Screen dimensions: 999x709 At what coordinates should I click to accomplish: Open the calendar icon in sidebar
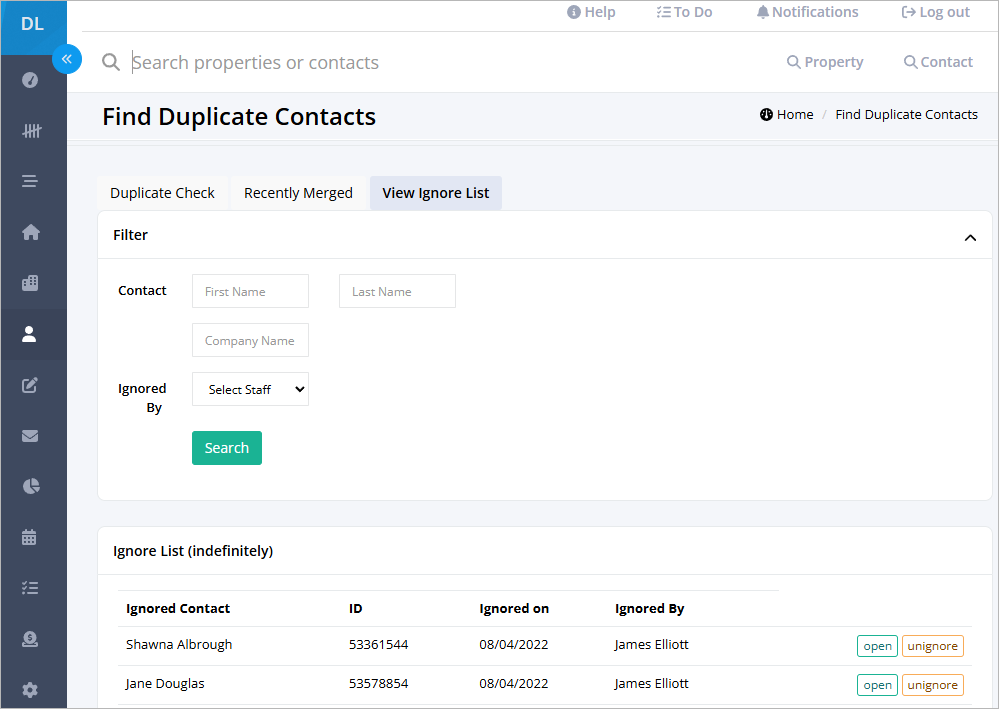[x=29, y=537]
